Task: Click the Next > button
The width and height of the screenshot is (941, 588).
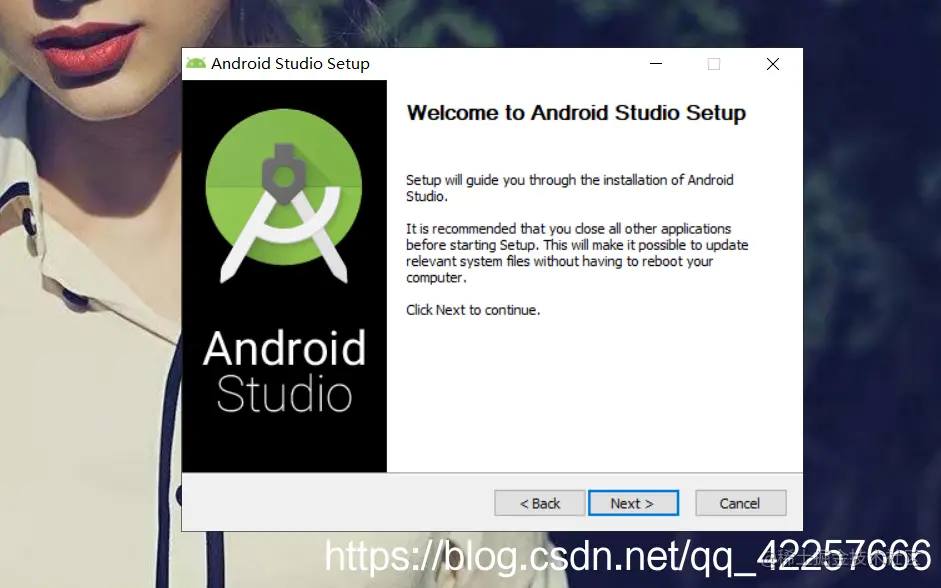Action: tap(633, 503)
